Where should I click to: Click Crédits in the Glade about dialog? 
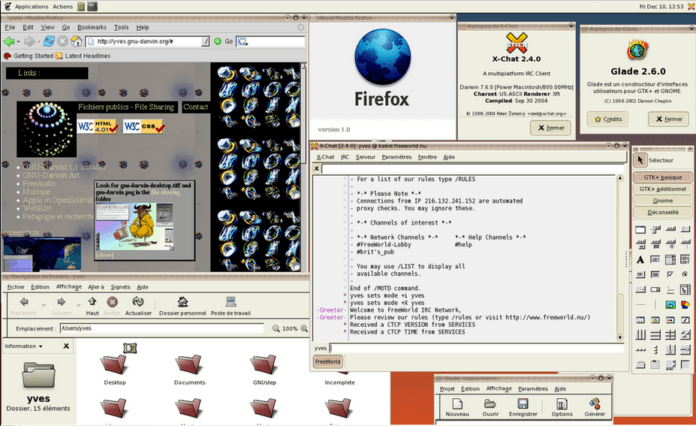point(608,119)
